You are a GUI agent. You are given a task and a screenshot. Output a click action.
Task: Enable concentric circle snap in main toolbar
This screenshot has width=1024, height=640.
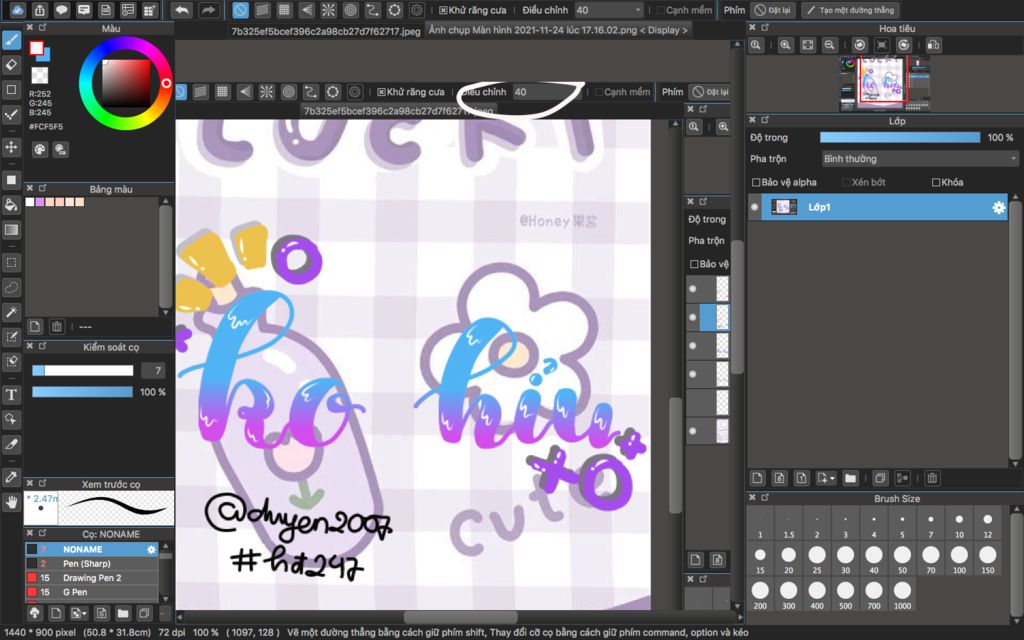pos(351,10)
